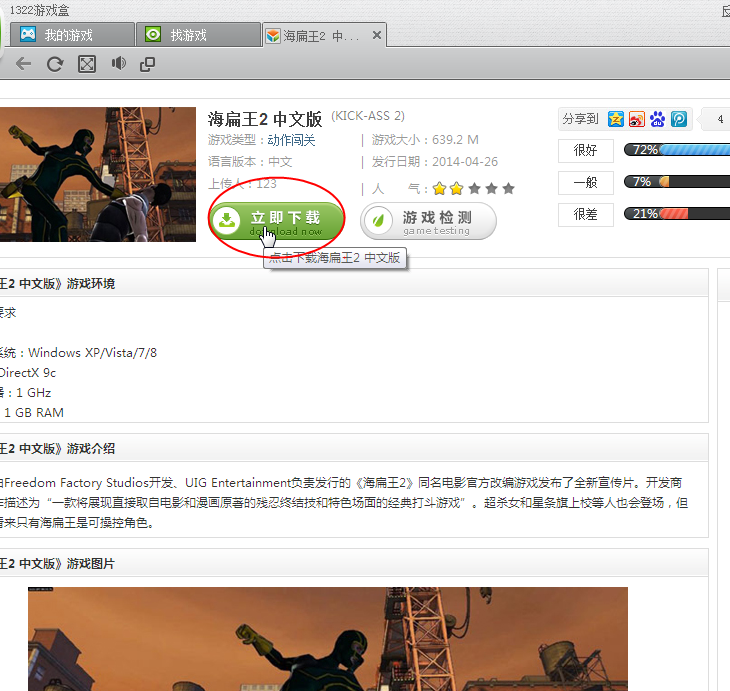Click the 海扁王2 中文版 game title
The width and height of the screenshot is (730, 691).
265,119
